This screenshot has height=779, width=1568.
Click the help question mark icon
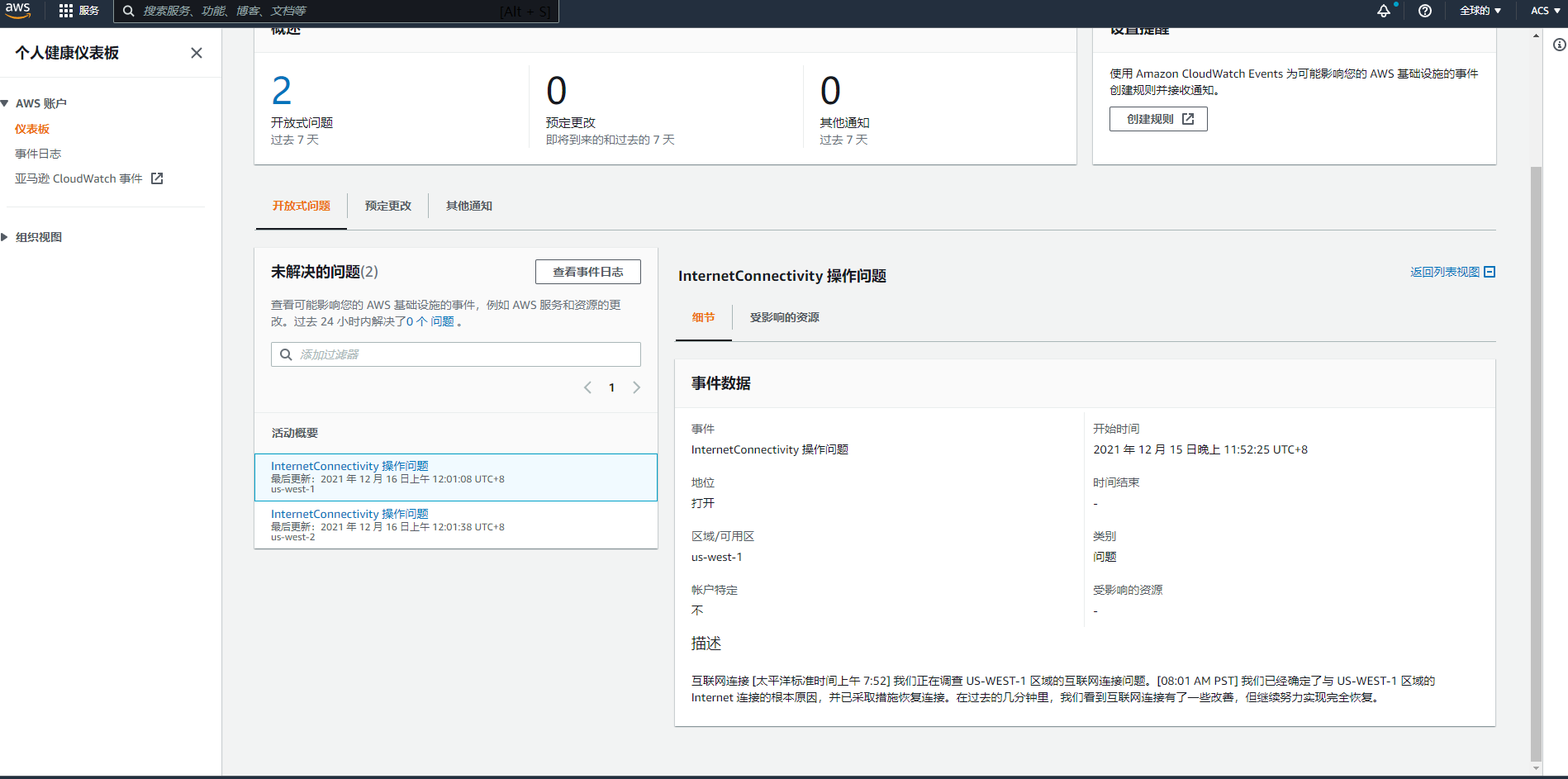click(x=1424, y=11)
